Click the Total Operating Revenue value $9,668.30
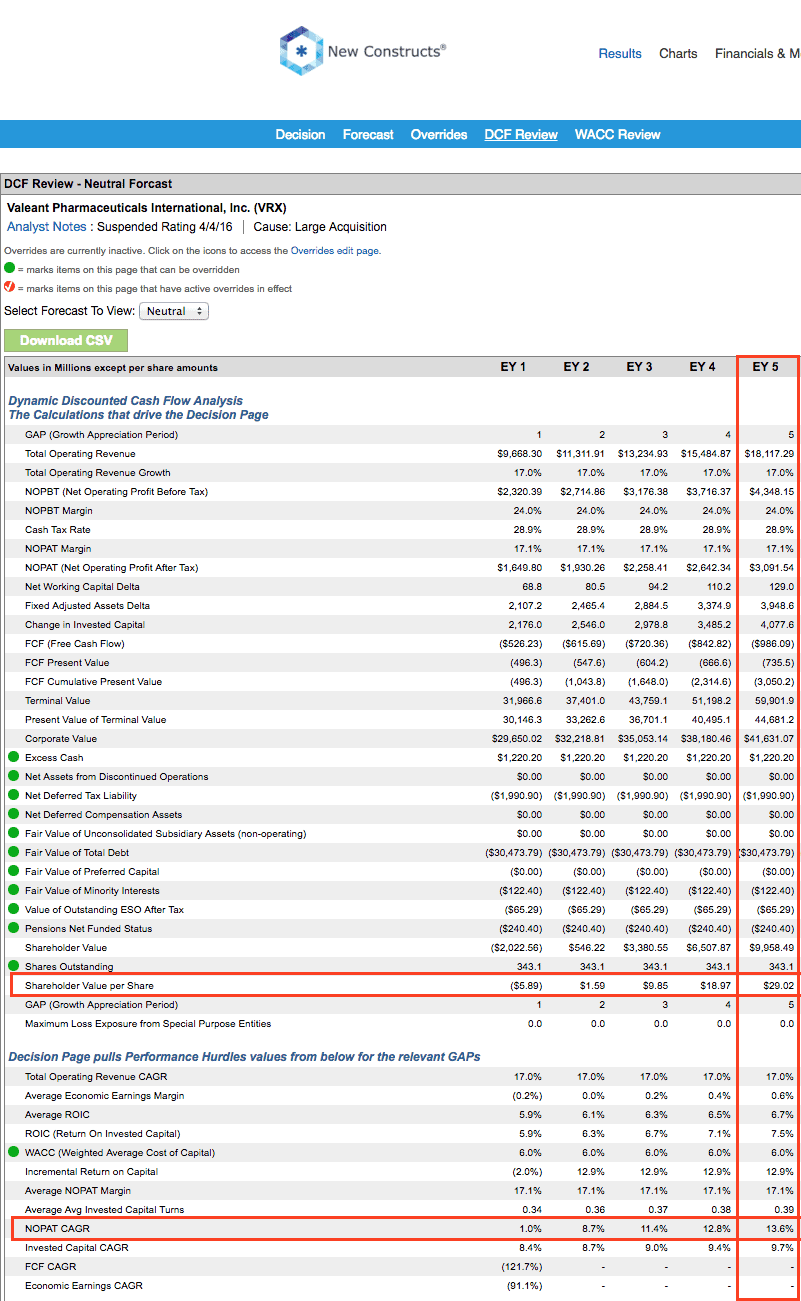Viewport: 801px width, 1301px height. point(520,453)
